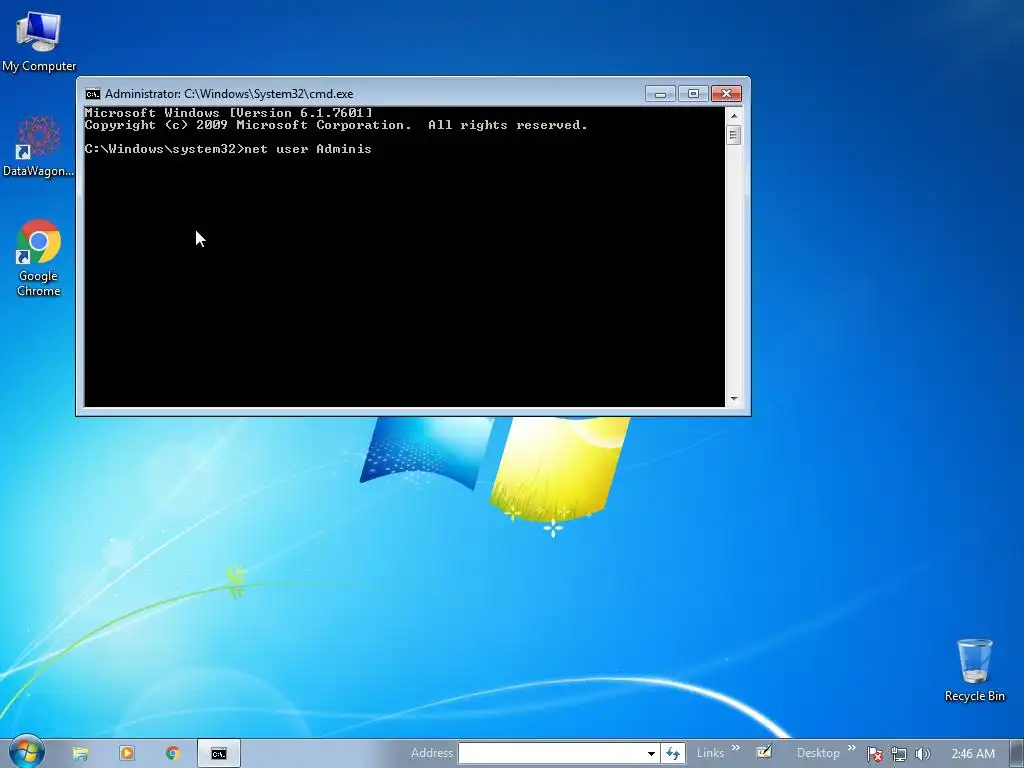Click the Address toolbar label
This screenshot has width=1024, height=768.
click(x=432, y=753)
